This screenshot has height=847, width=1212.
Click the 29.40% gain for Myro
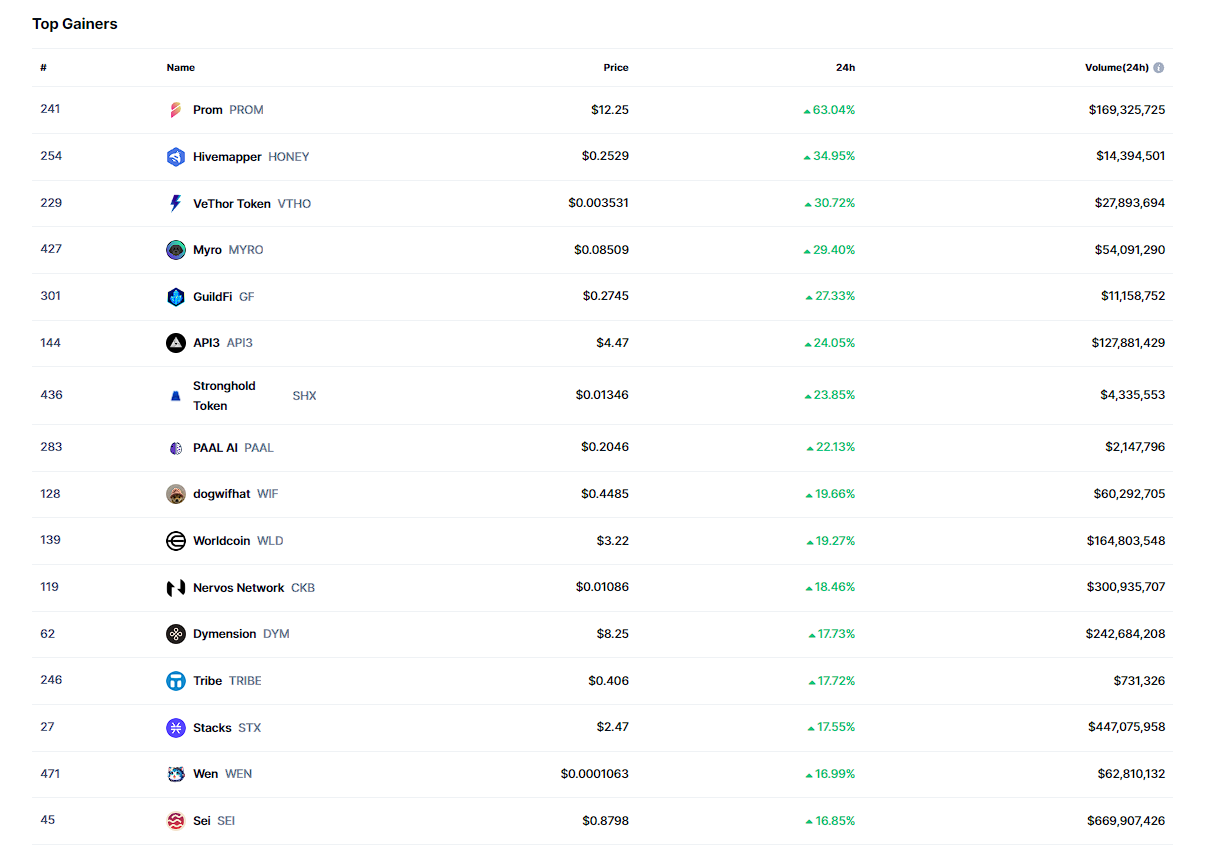pyautogui.click(x=829, y=250)
